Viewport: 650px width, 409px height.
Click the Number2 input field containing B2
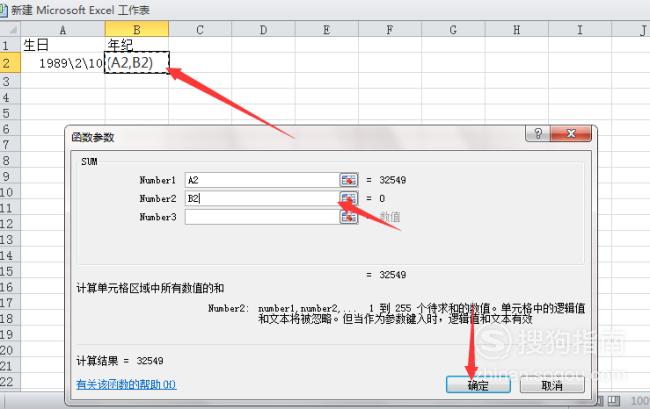(x=262, y=198)
